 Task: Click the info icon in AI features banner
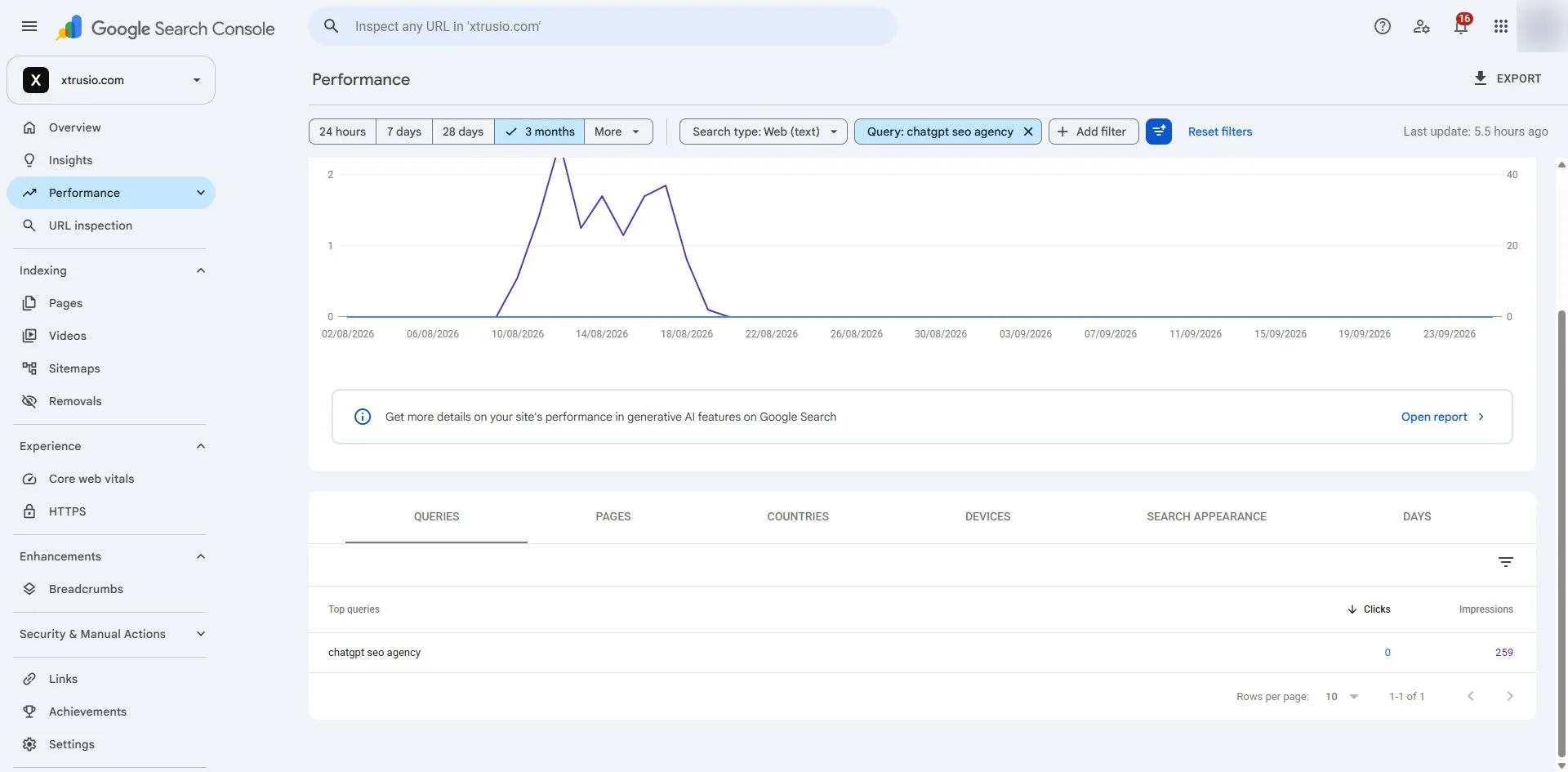(363, 417)
